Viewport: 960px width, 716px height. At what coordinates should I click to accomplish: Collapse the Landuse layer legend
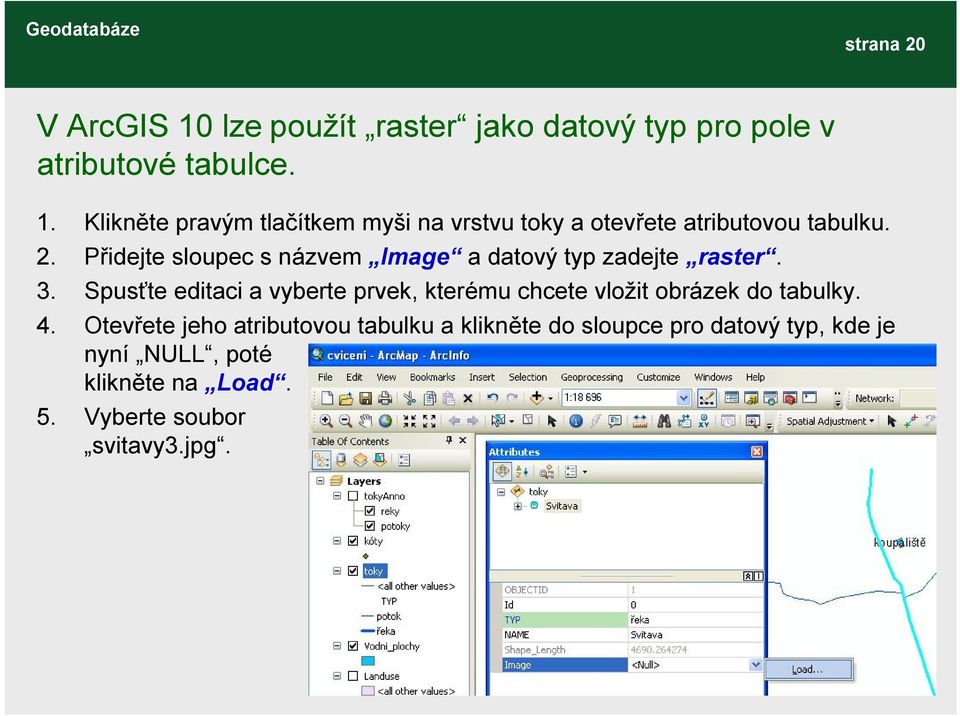pyautogui.click(x=337, y=676)
